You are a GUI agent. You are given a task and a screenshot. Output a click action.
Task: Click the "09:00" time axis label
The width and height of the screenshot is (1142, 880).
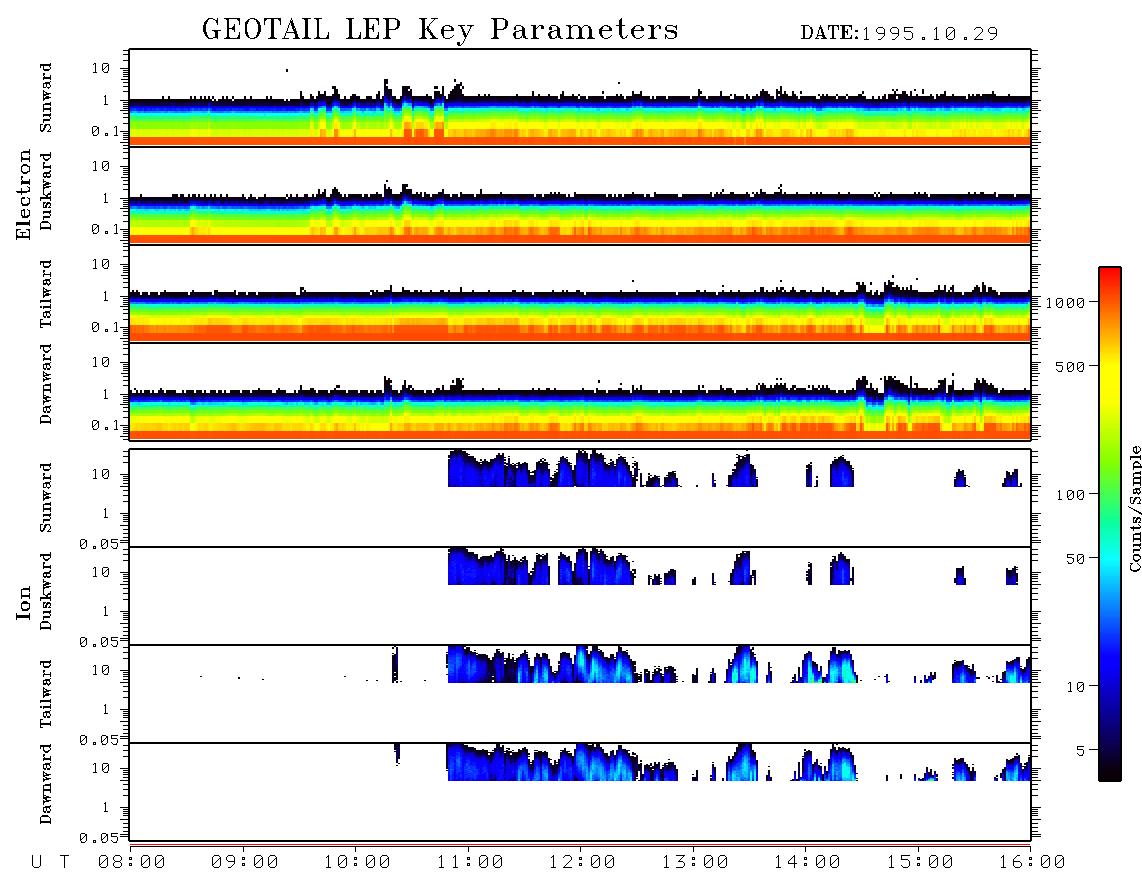[x=245, y=862]
